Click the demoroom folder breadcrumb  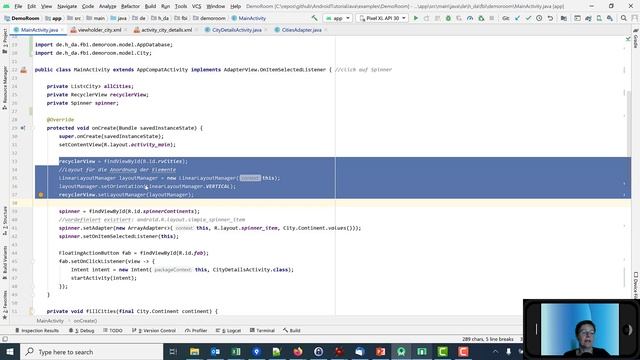coord(209,18)
